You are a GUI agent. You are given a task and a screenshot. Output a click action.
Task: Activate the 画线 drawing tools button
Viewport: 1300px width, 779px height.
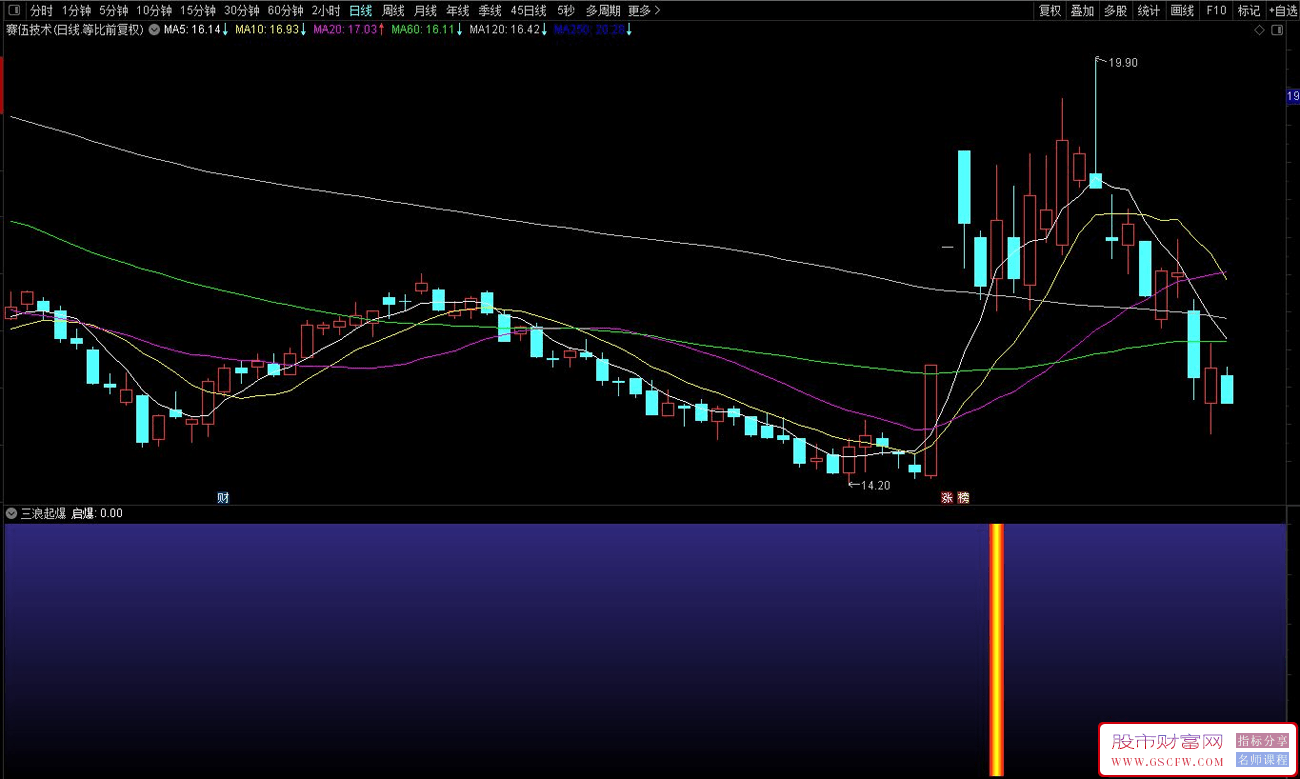[1183, 10]
